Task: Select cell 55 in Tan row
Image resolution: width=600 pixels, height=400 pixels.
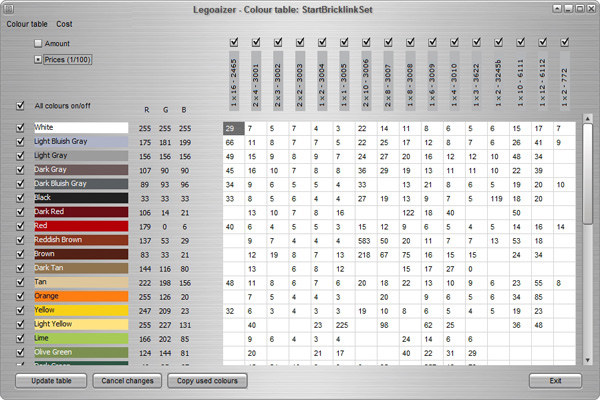Action: pyautogui.click(x=542, y=283)
